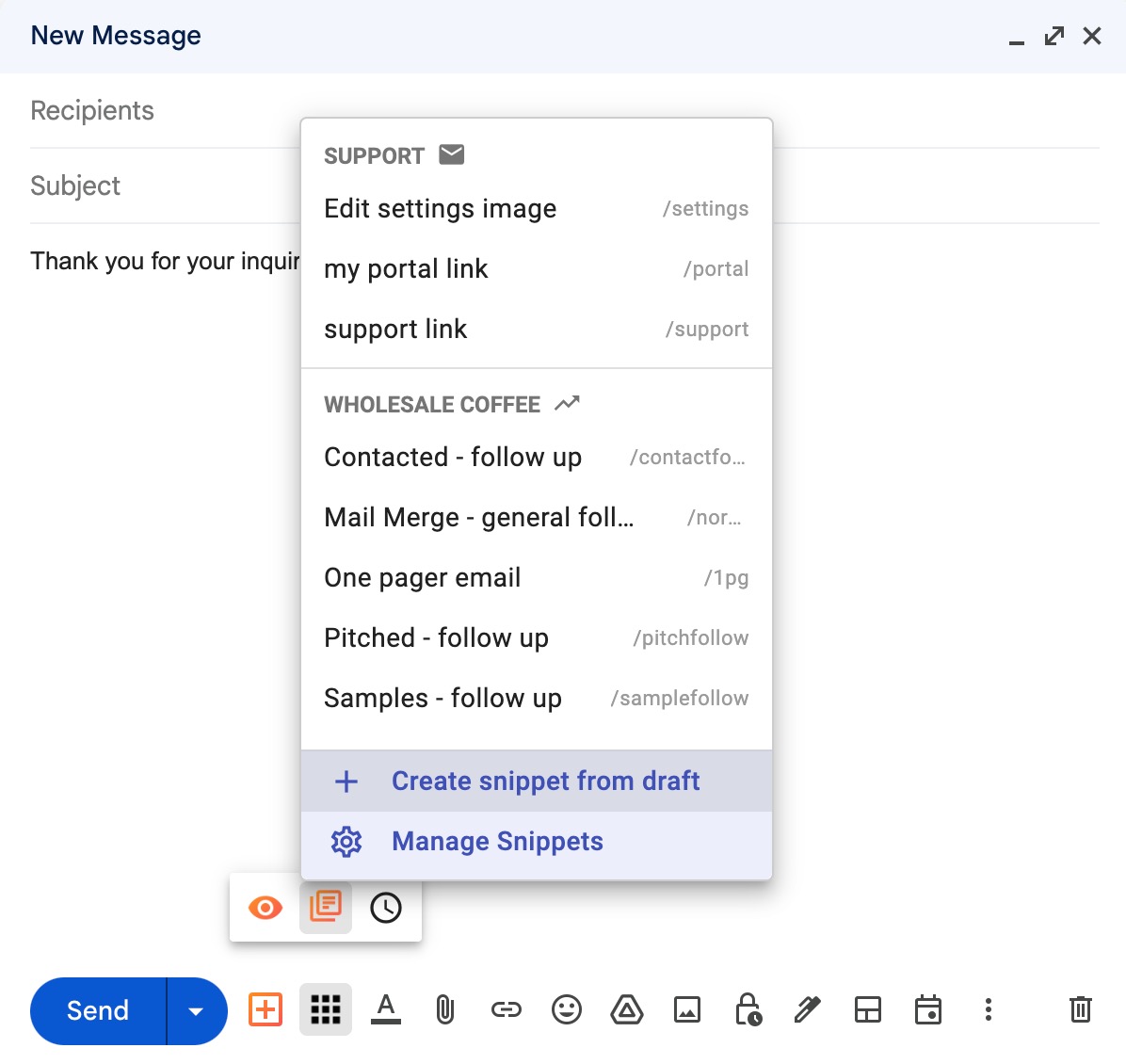Set up a calendar meeting from the compose toolbar
The image size is (1126, 1064).
click(928, 1009)
